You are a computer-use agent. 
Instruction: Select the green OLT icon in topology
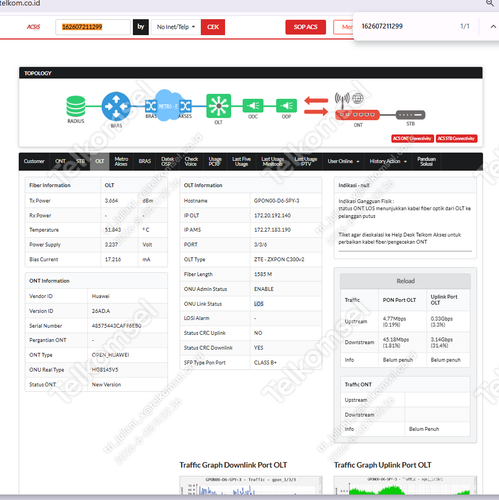coord(219,106)
